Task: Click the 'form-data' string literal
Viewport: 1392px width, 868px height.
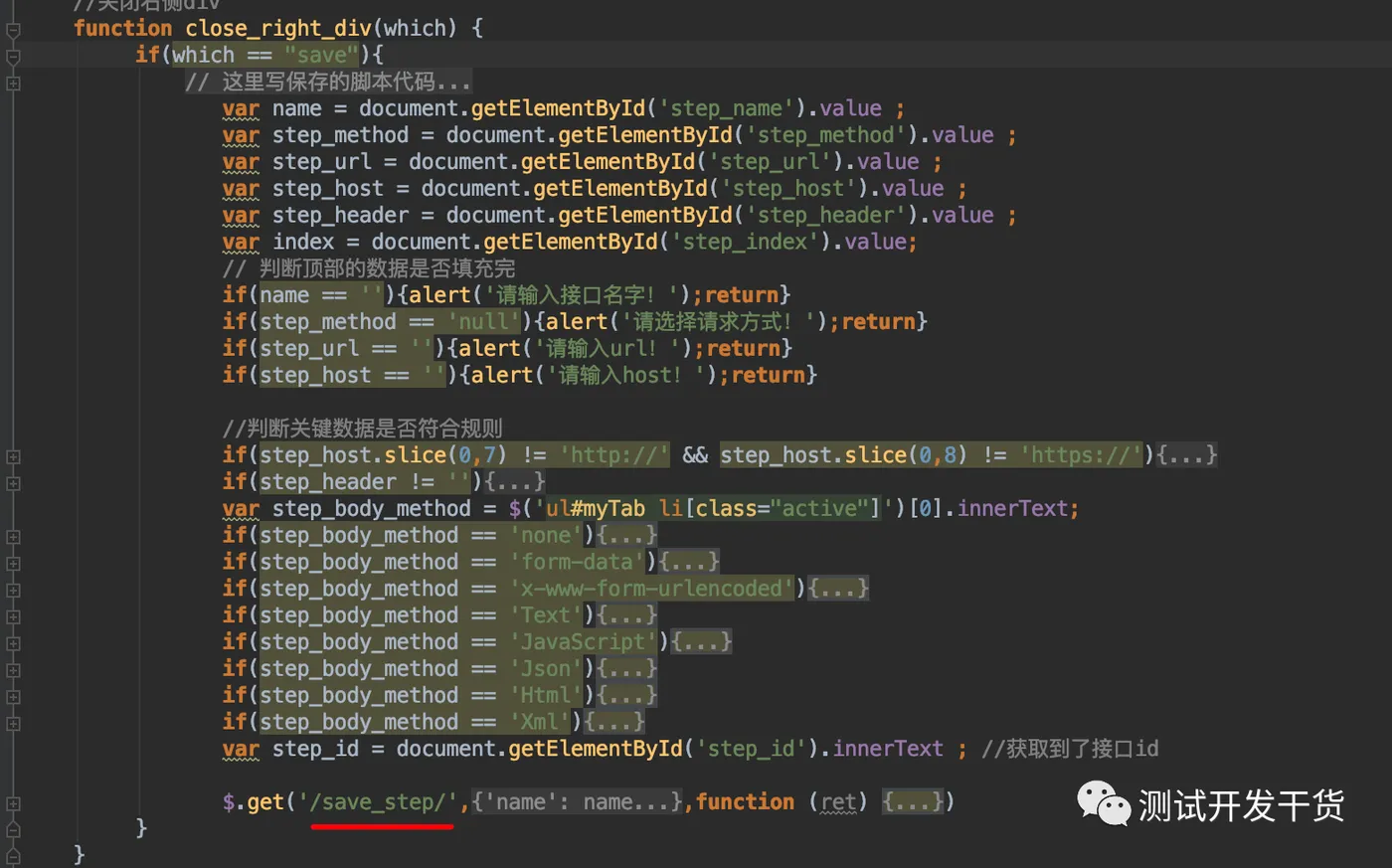Action: tap(577, 562)
